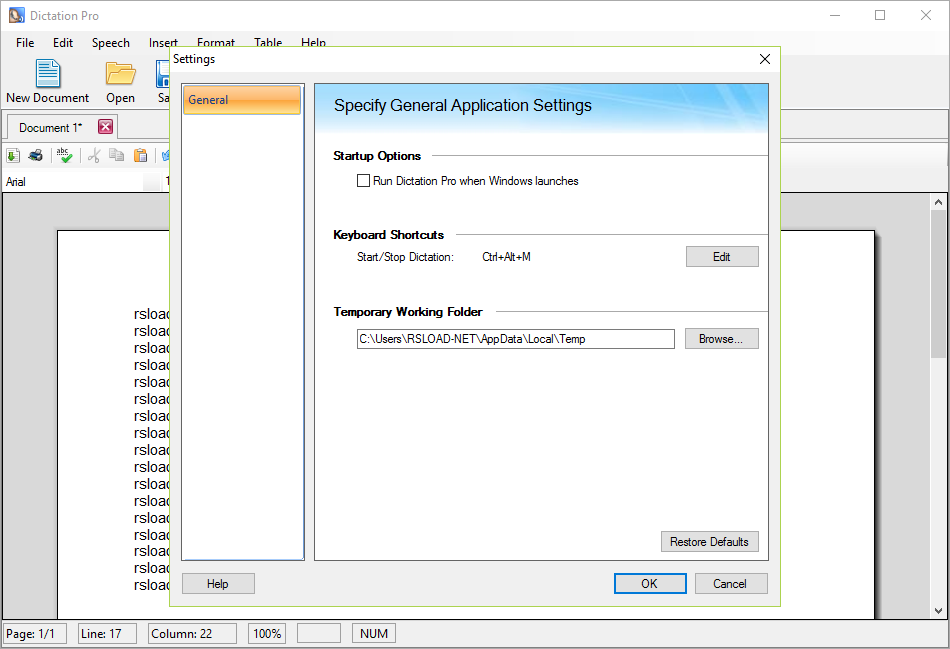Image resolution: width=950 pixels, height=649 pixels.
Task: Click the Restore Defaults button
Action: coord(709,542)
